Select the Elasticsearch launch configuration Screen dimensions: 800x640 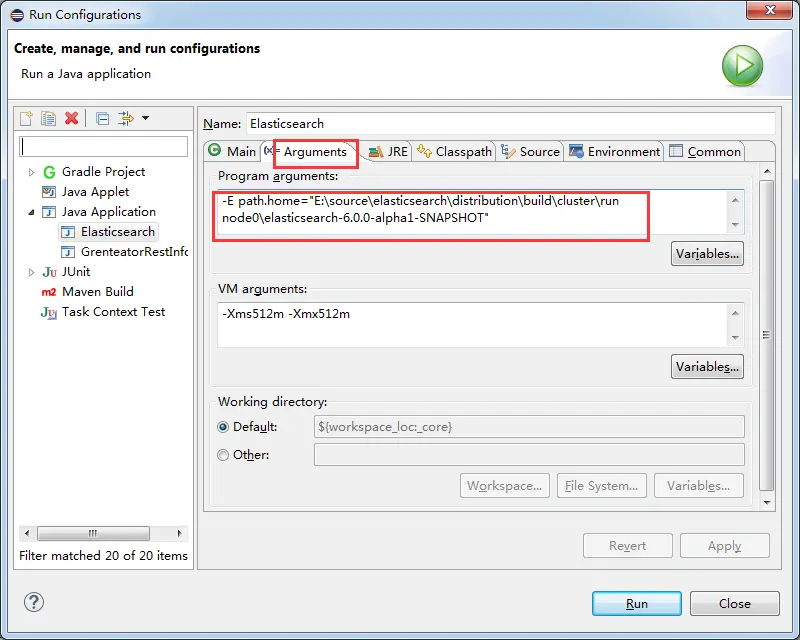(118, 232)
